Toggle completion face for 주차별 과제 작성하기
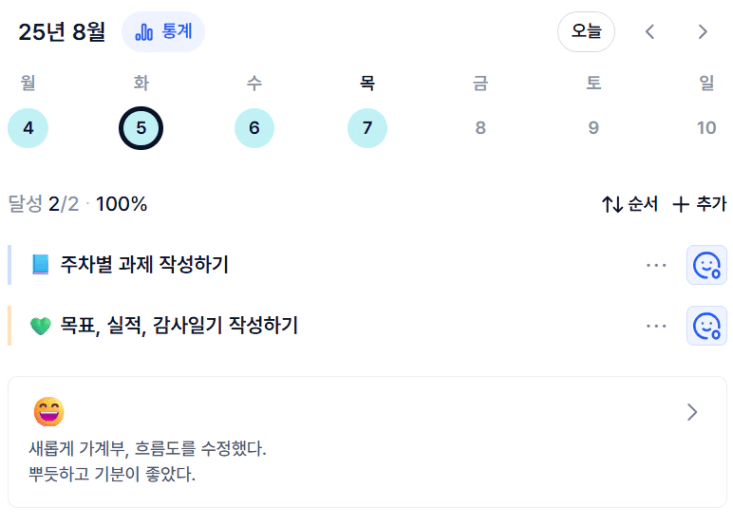Viewport: 733px width, 526px height. tap(706, 265)
